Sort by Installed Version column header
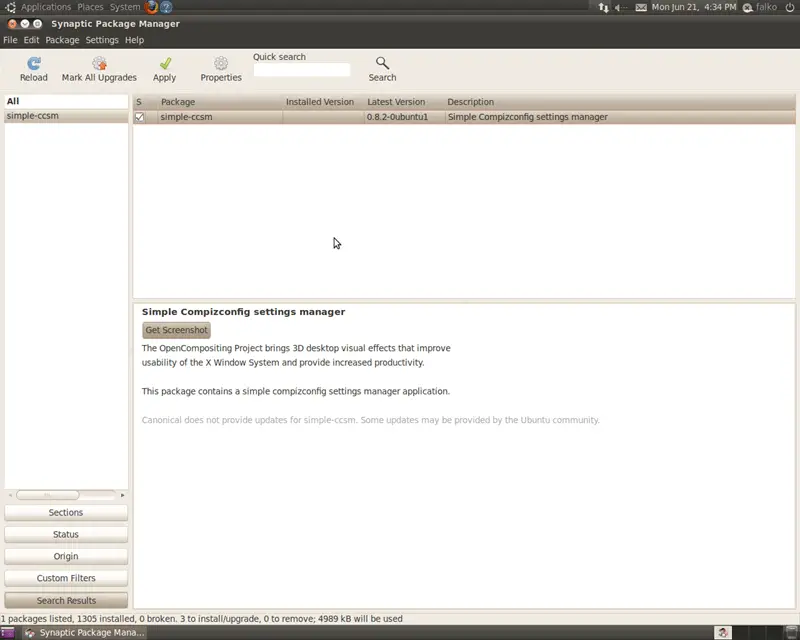800x640 pixels. [323, 102]
